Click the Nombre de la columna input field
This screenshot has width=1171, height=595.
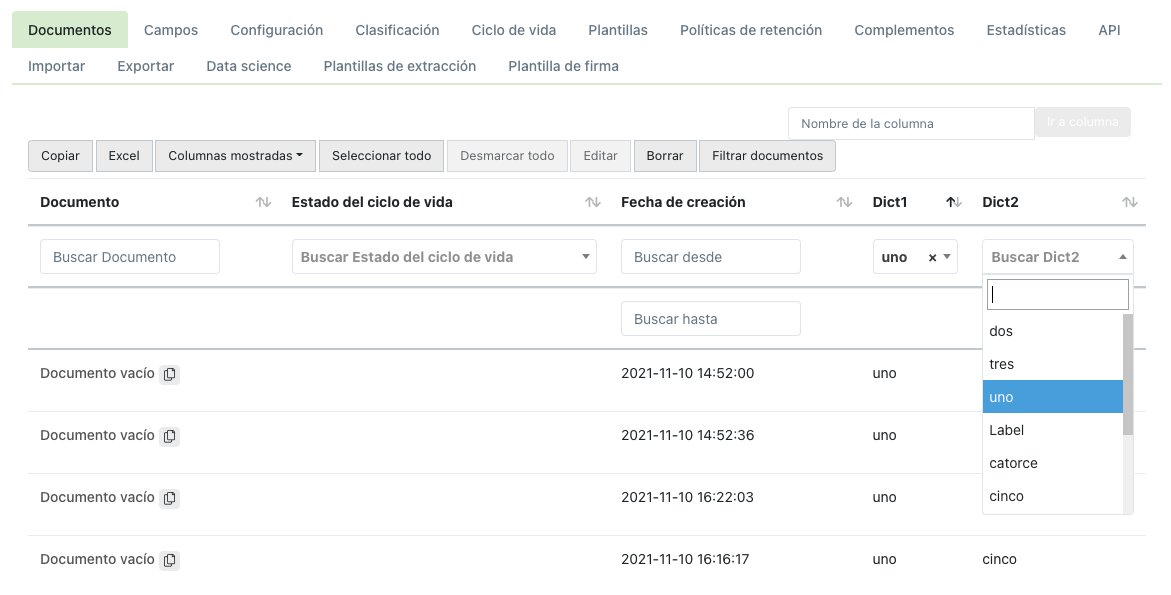[x=910, y=122]
